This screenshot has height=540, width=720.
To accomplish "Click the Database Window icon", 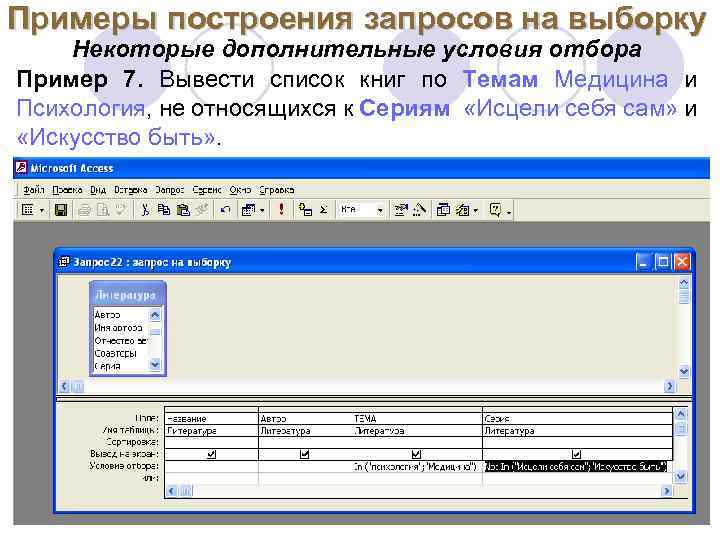I will click(443, 210).
